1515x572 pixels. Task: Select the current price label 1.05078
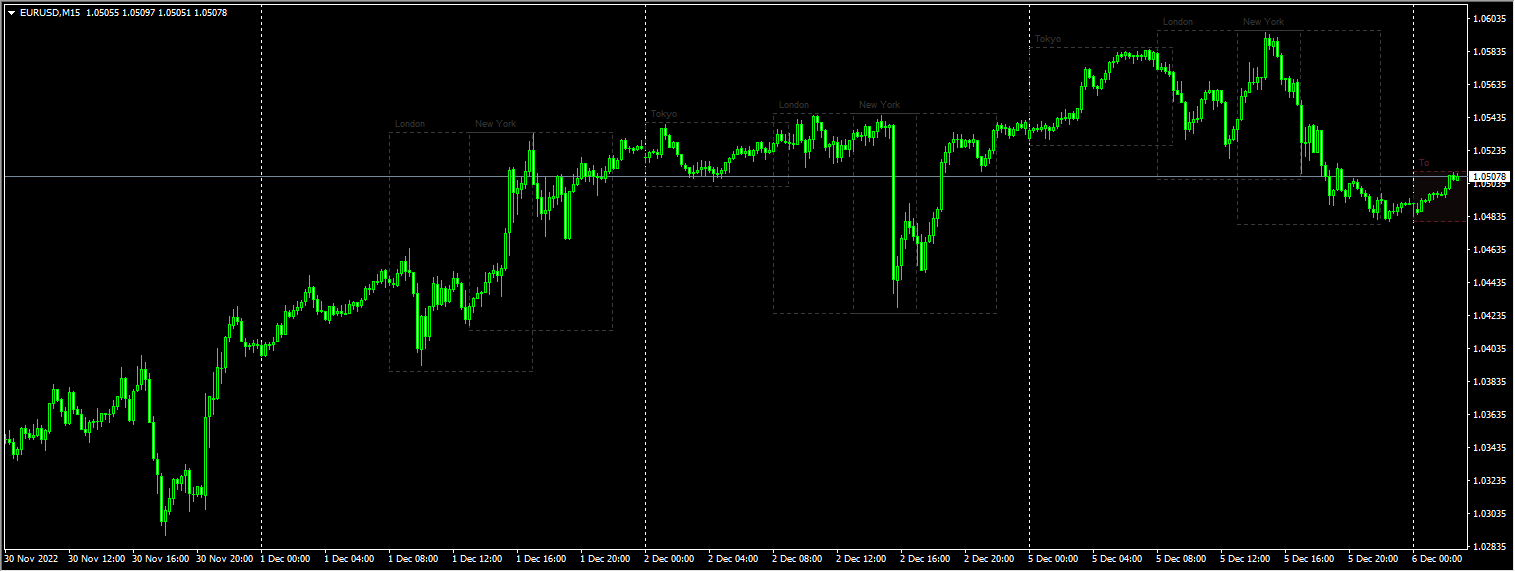point(1489,177)
